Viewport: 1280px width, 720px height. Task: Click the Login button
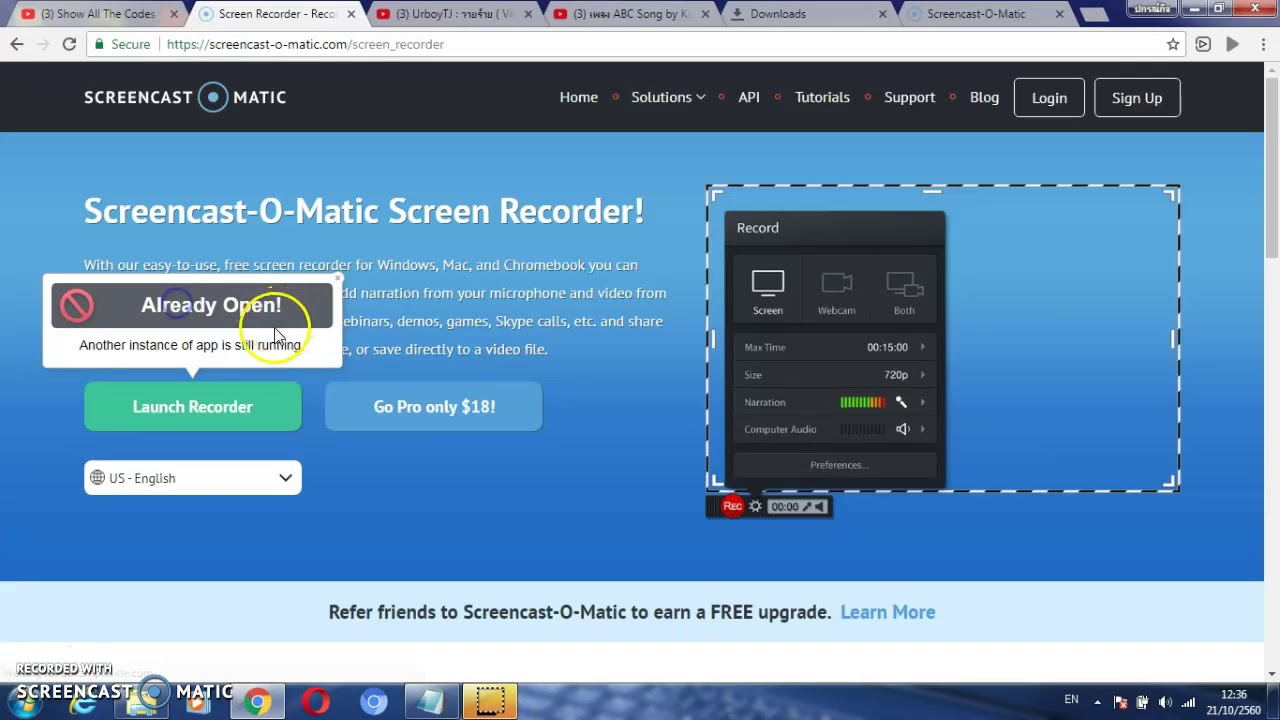pyautogui.click(x=1049, y=98)
